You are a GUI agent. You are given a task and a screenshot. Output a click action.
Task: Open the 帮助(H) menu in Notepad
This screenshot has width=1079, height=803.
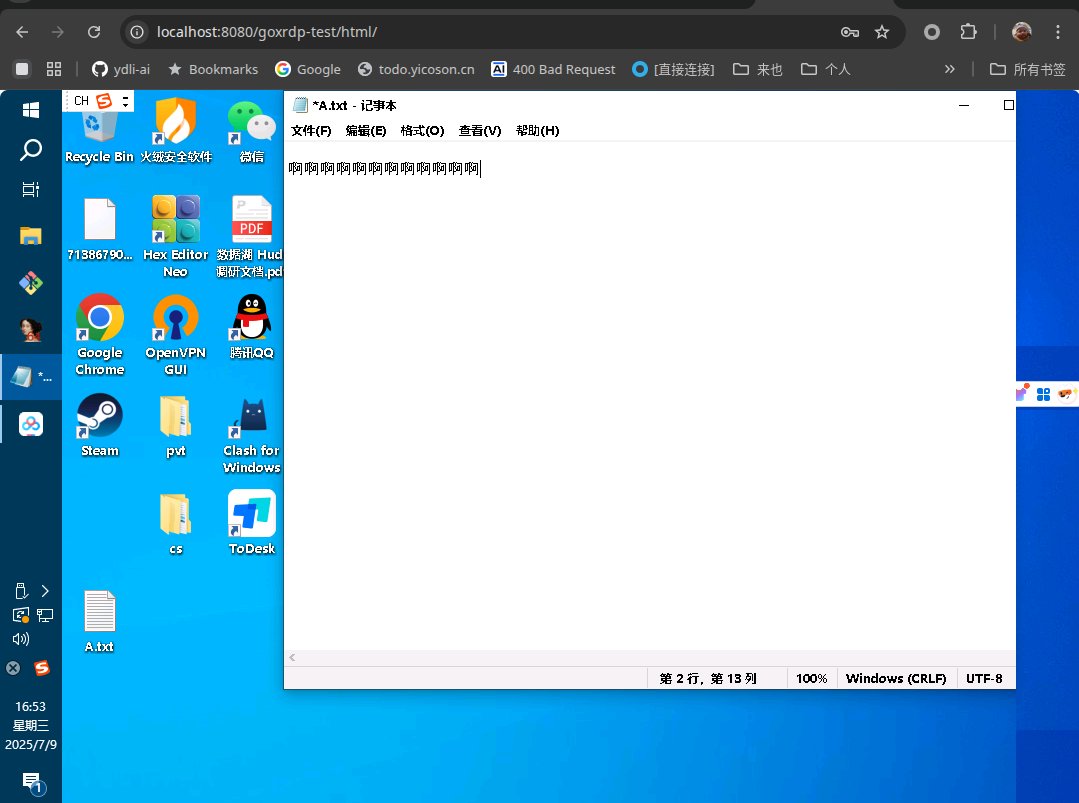pos(537,131)
